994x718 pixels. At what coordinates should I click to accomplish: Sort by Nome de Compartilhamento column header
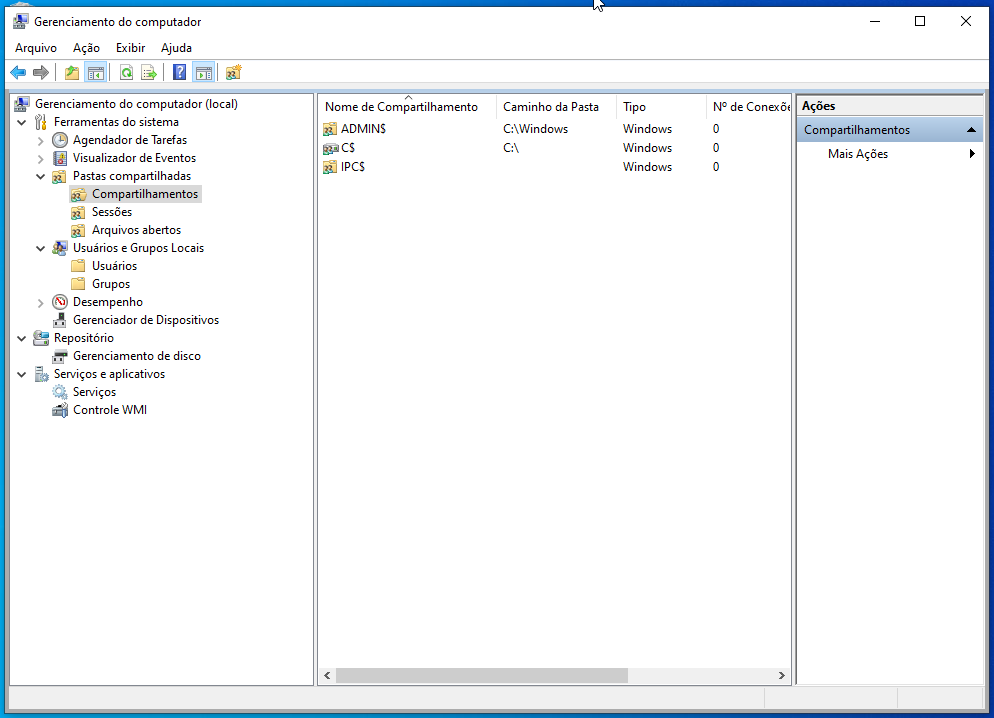408,107
